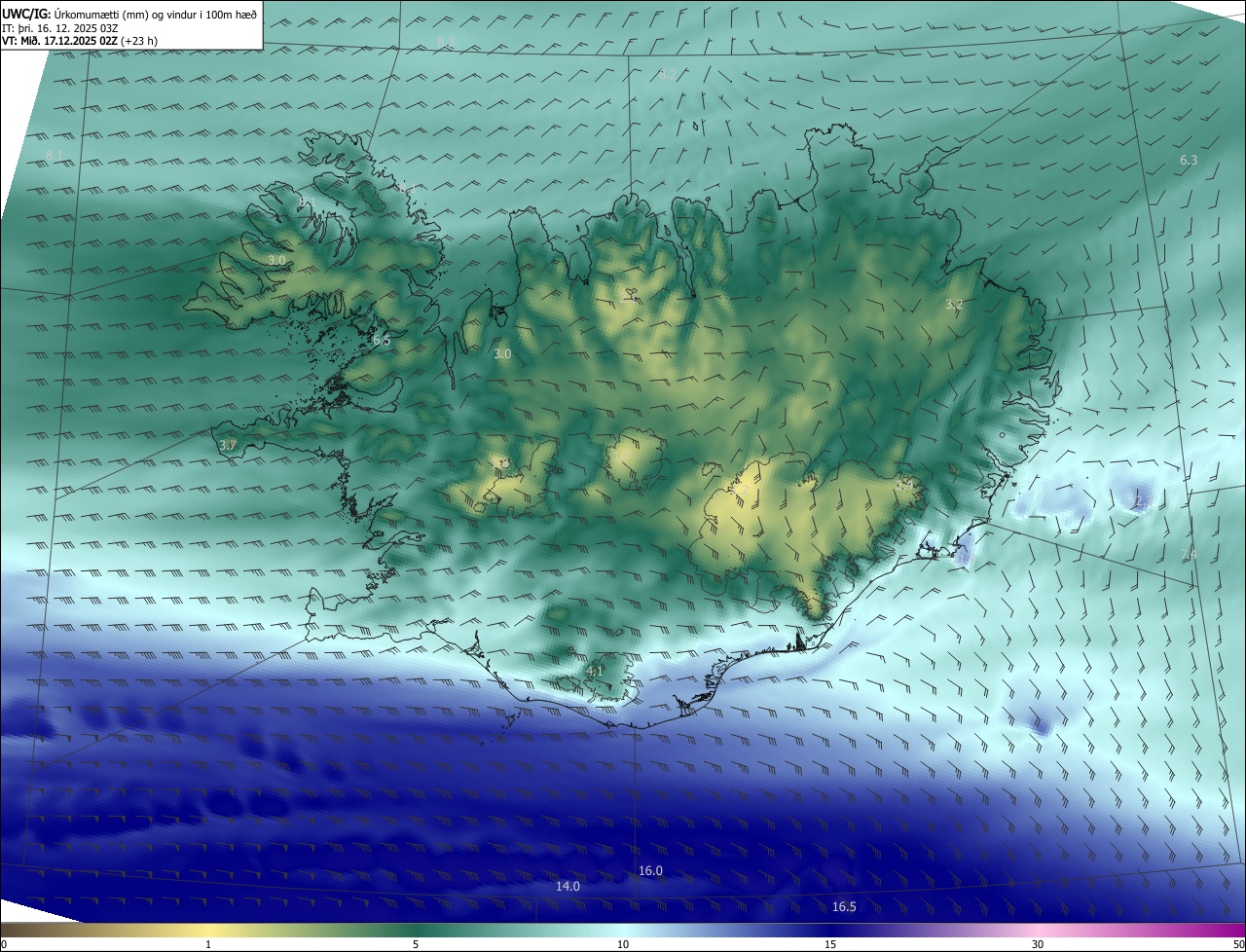Click the 6.3 value on the map
The width and height of the screenshot is (1246, 952).
pyautogui.click(x=1189, y=160)
